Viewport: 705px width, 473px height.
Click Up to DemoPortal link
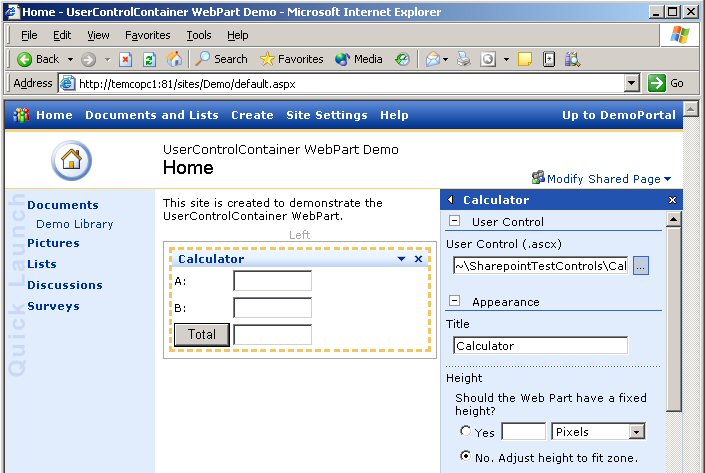[x=619, y=115]
